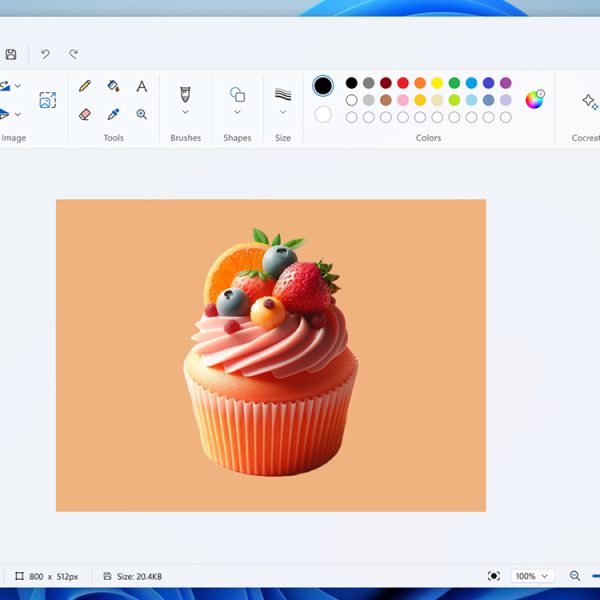Open the Cocreator sparkle icon

click(x=590, y=101)
